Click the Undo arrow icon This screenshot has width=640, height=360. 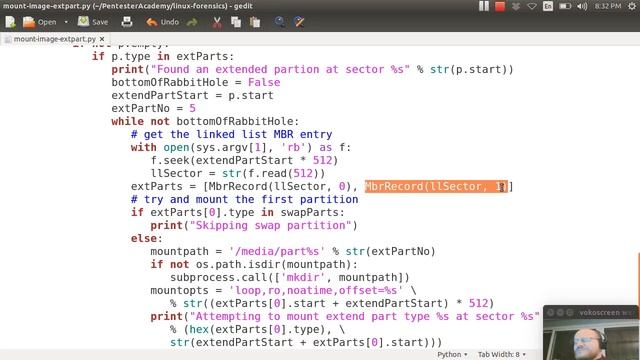[x=151, y=22]
